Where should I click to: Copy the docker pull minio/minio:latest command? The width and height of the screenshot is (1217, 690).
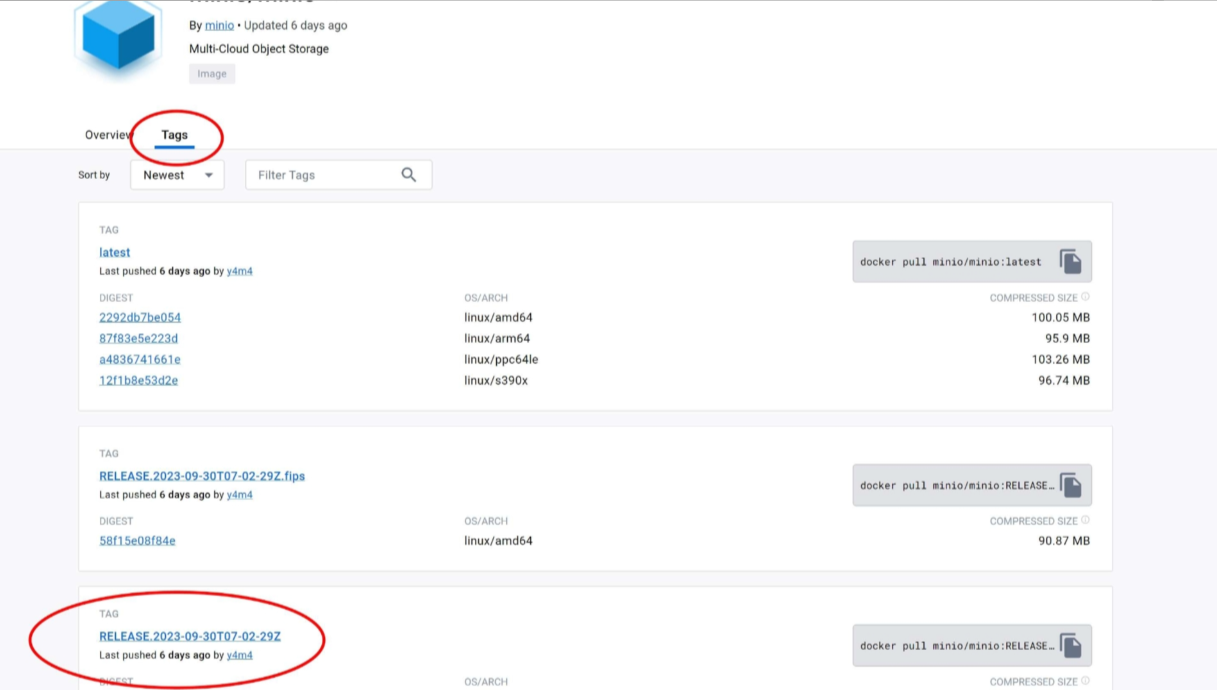click(x=1070, y=262)
